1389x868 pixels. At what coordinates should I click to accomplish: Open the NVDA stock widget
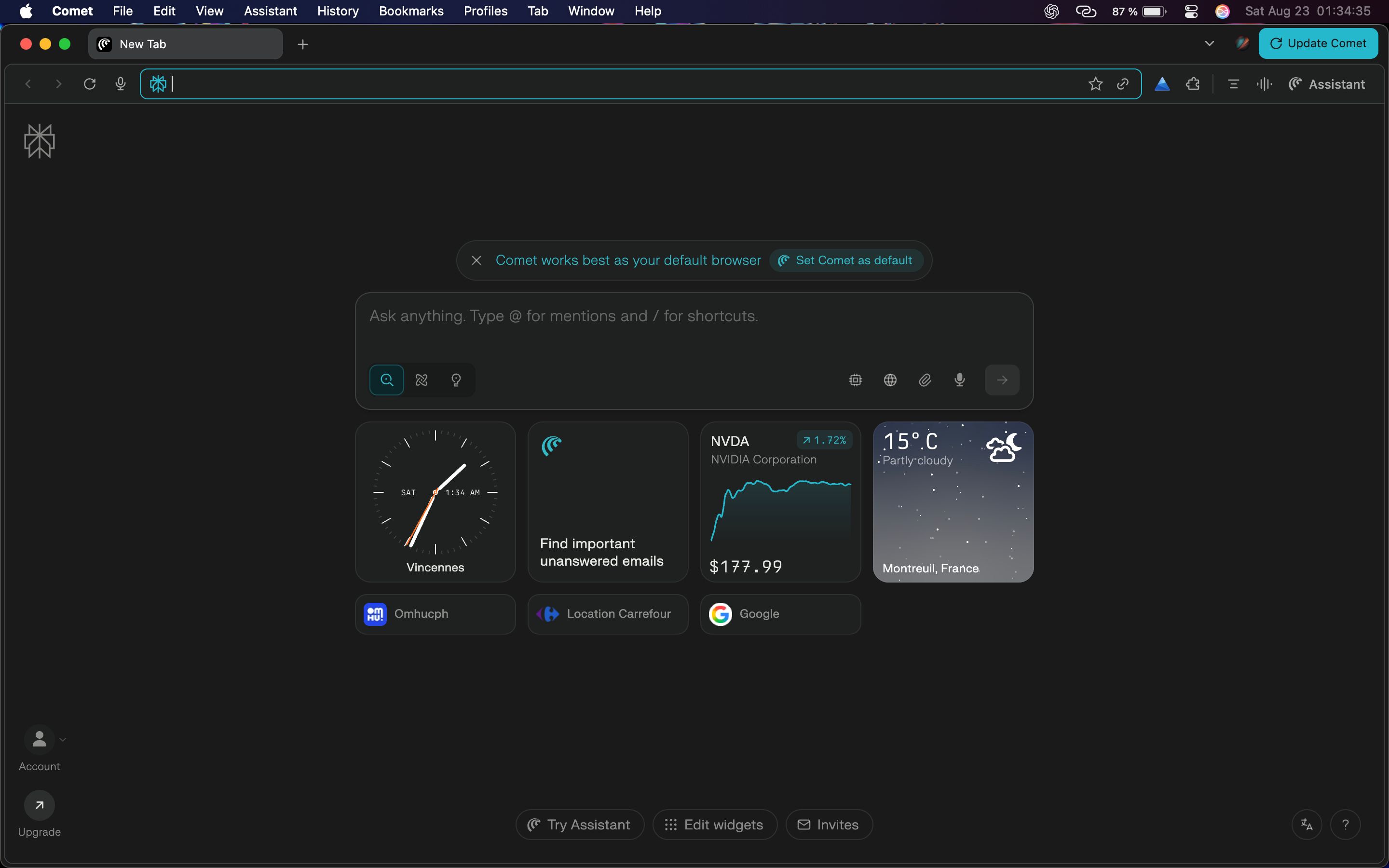pos(781,502)
